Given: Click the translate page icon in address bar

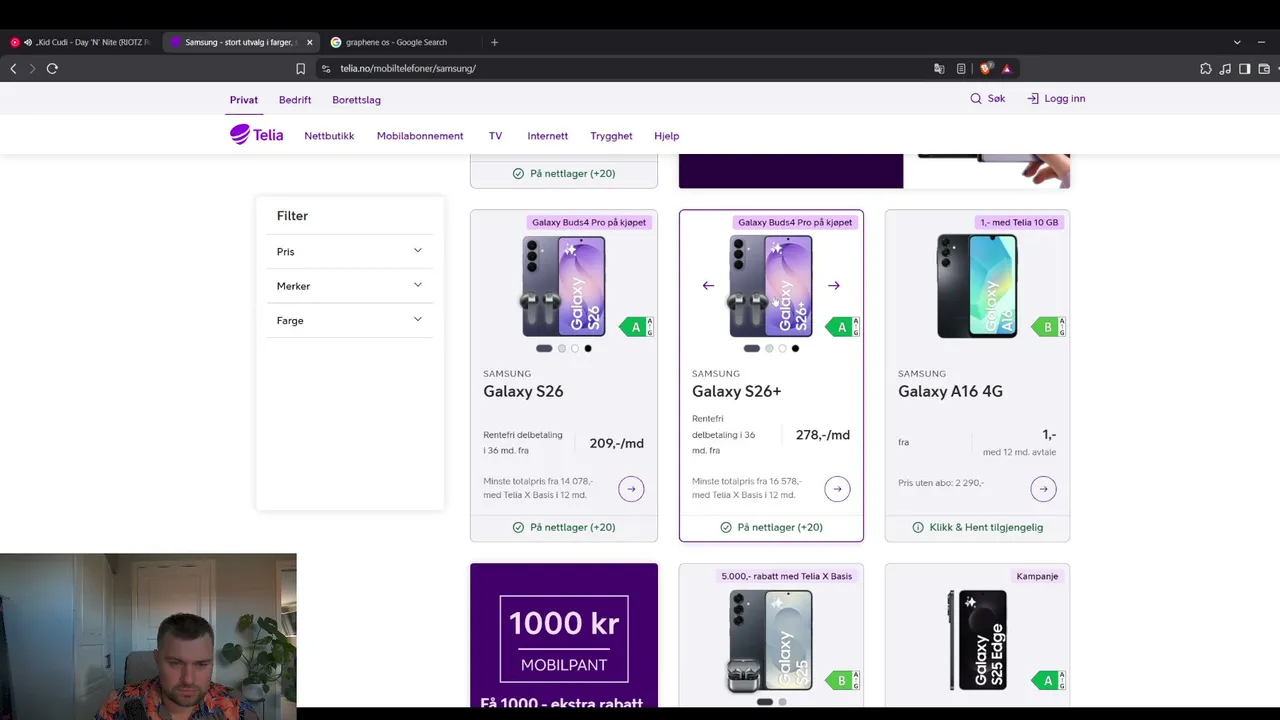Looking at the screenshot, I should pyautogui.click(x=939, y=69).
